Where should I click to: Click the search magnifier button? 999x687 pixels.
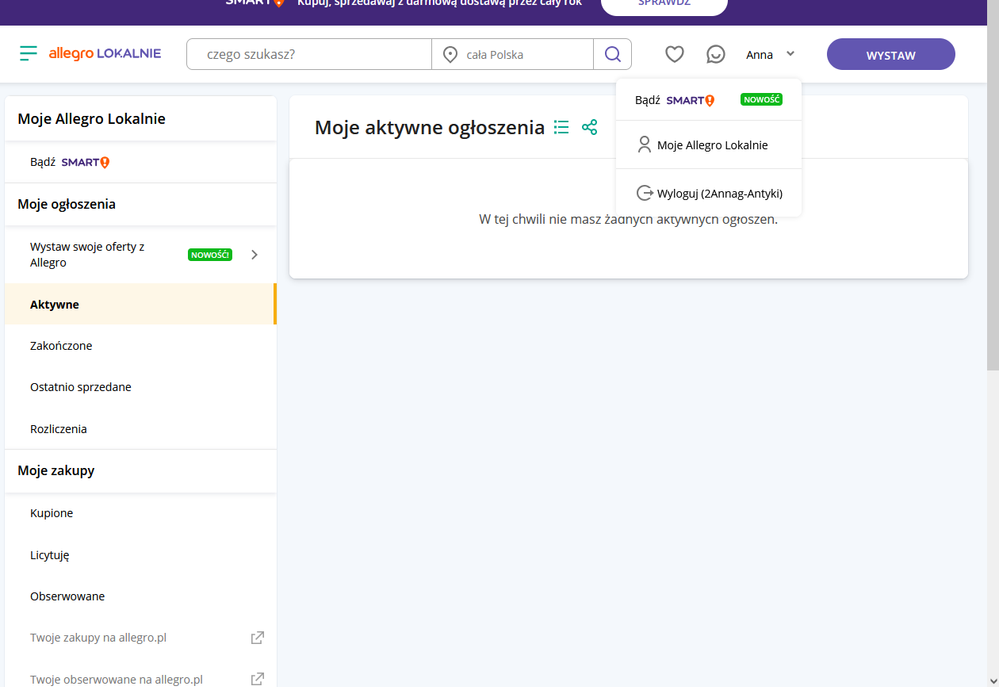[x=612, y=54]
